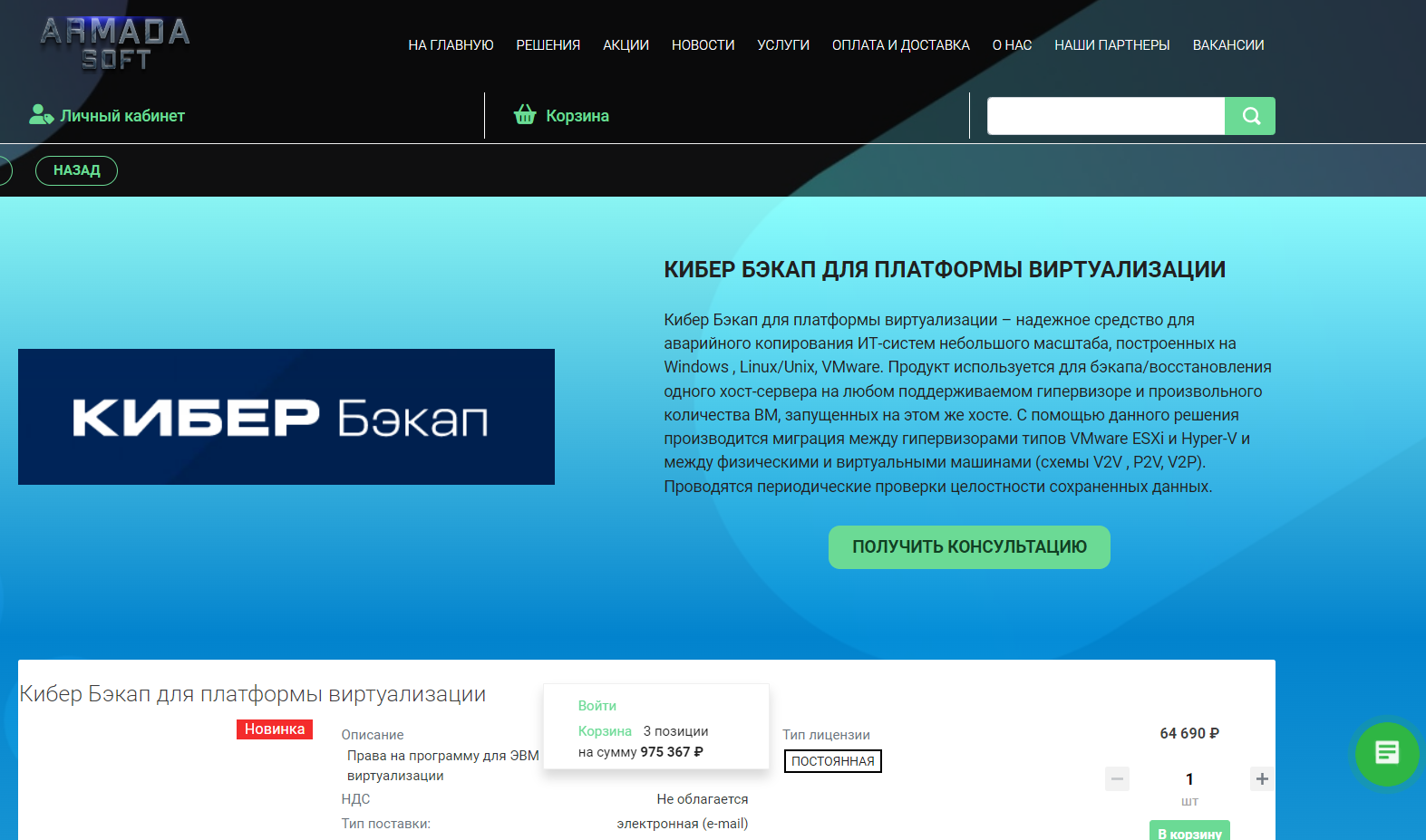This screenshot has height=840, width=1426.
Task: Click the magnifier search button
Action: click(x=1250, y=116)
